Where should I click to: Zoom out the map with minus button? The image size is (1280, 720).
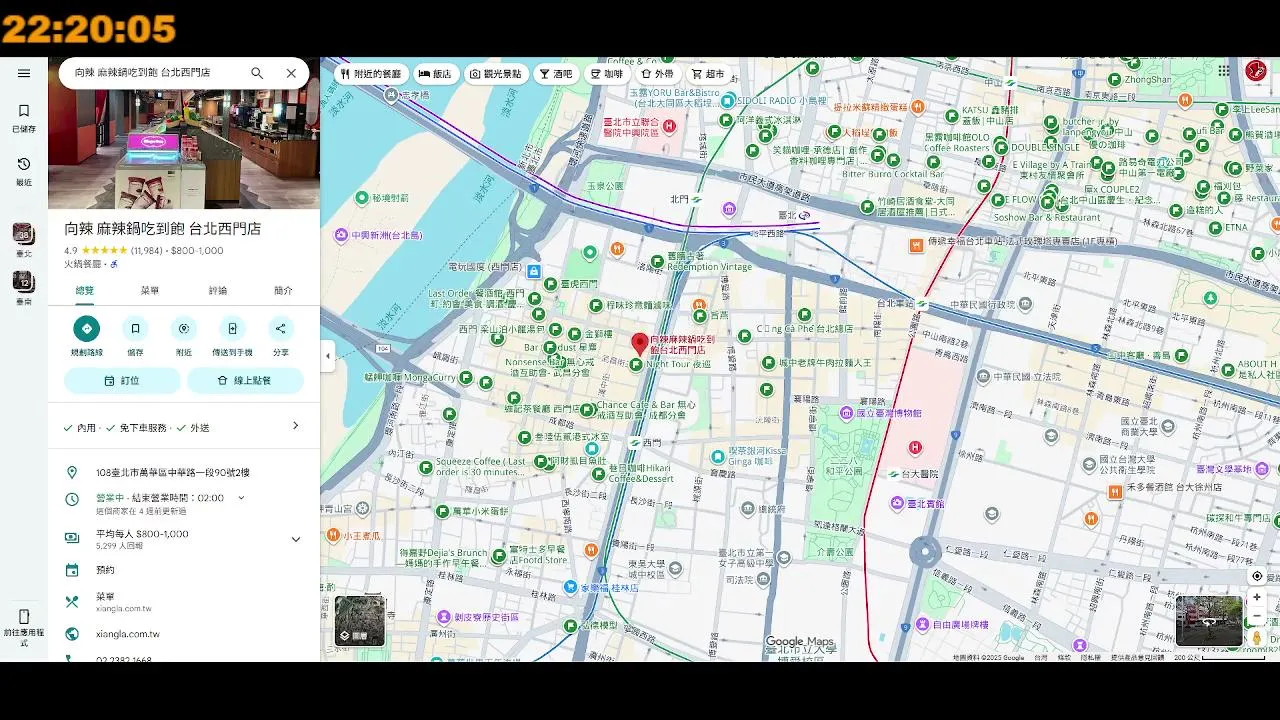click(1257, 616)
